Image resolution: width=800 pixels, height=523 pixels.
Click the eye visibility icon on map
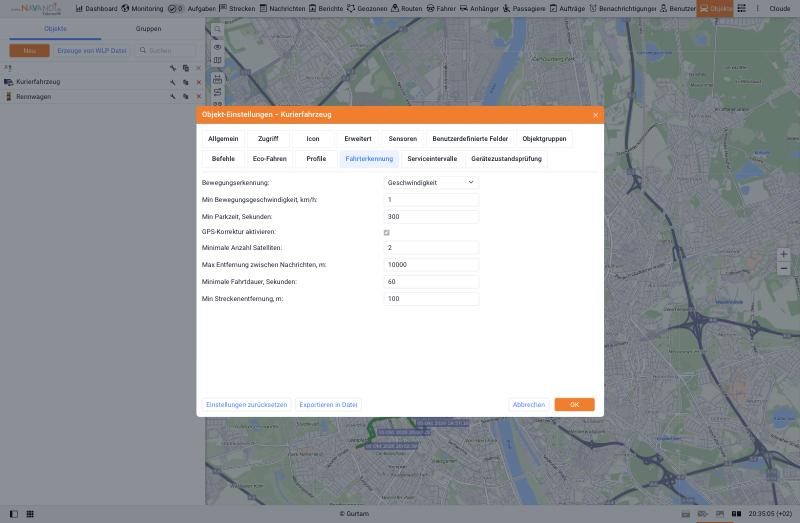click(217, 47)
